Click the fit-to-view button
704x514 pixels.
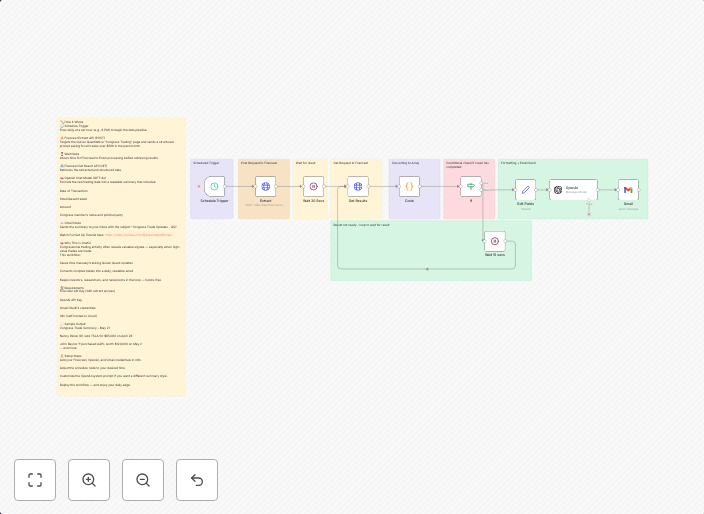pyautogui.click(x=35, y=480)
